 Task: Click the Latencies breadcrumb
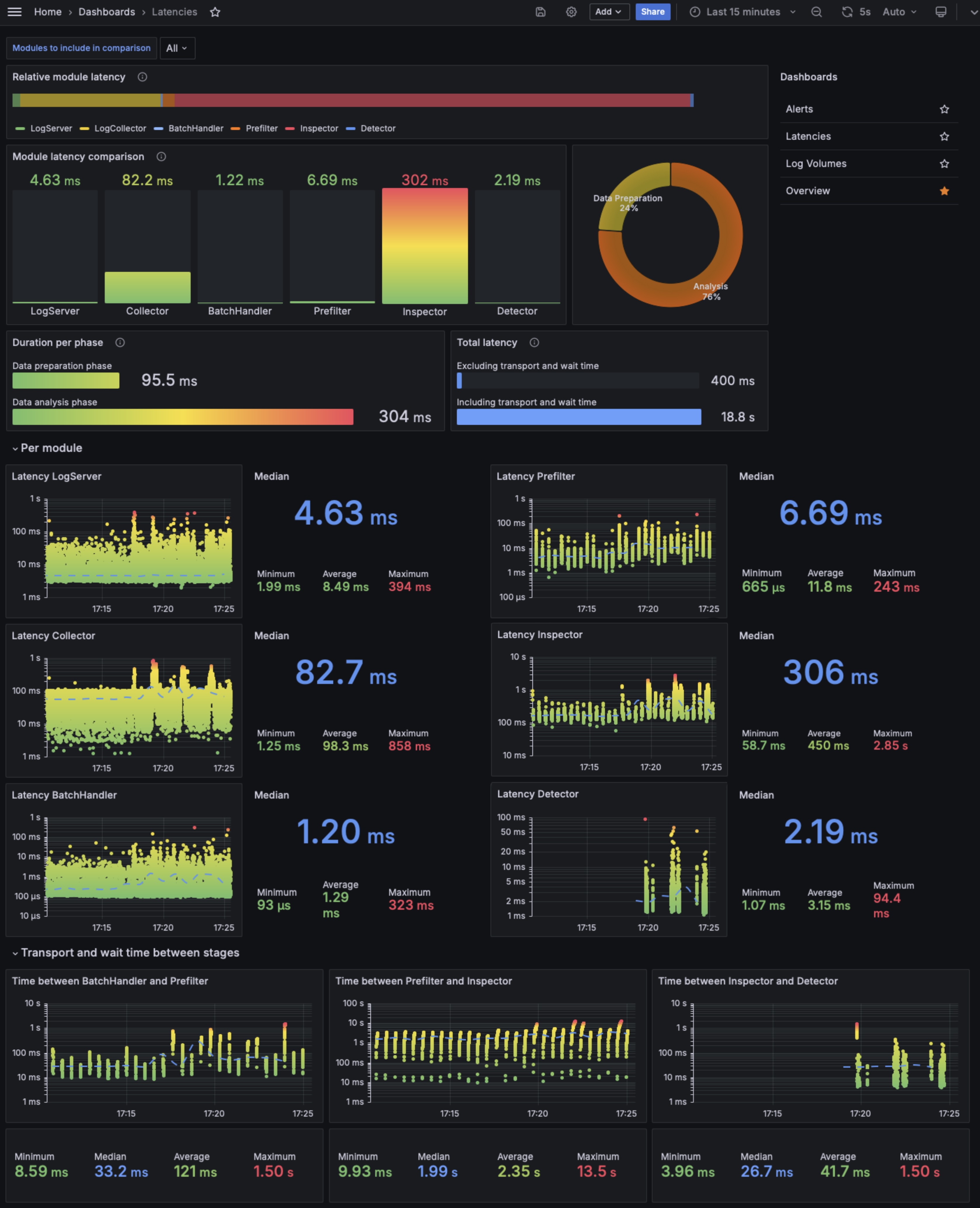tap(174, 12)
